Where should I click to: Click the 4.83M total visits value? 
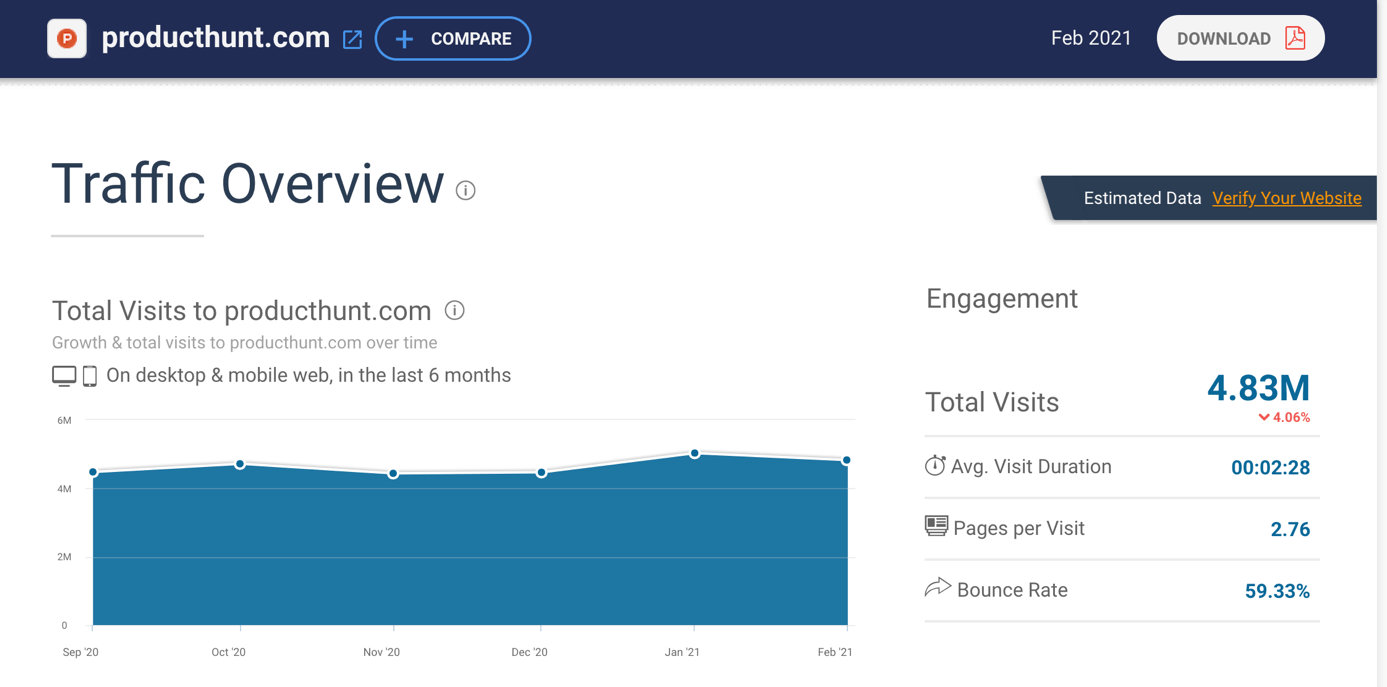coord(1258,388)
